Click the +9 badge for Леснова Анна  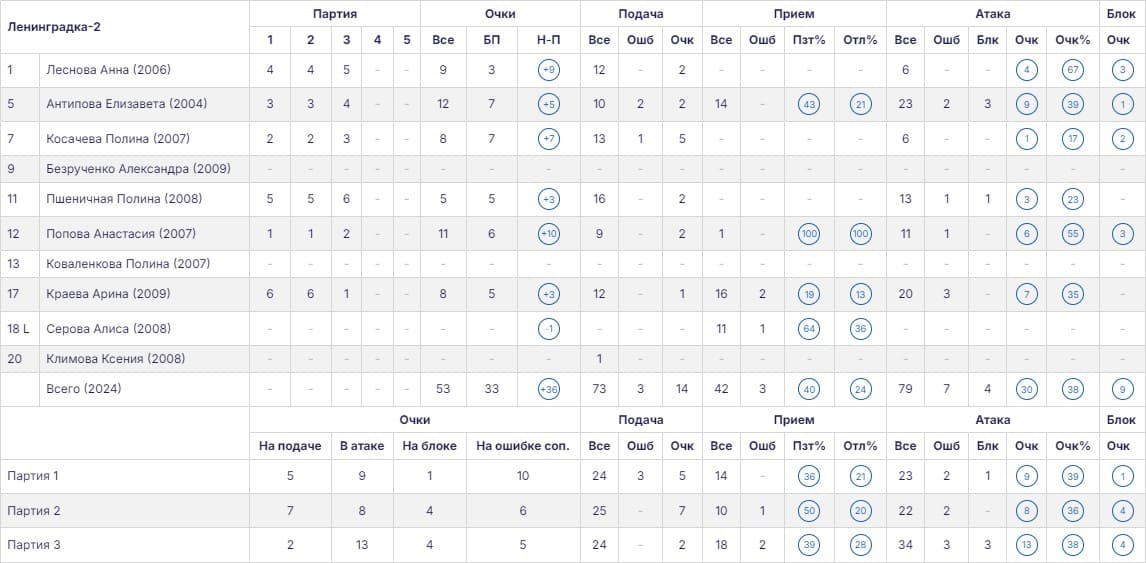click(x=548, y=70)
